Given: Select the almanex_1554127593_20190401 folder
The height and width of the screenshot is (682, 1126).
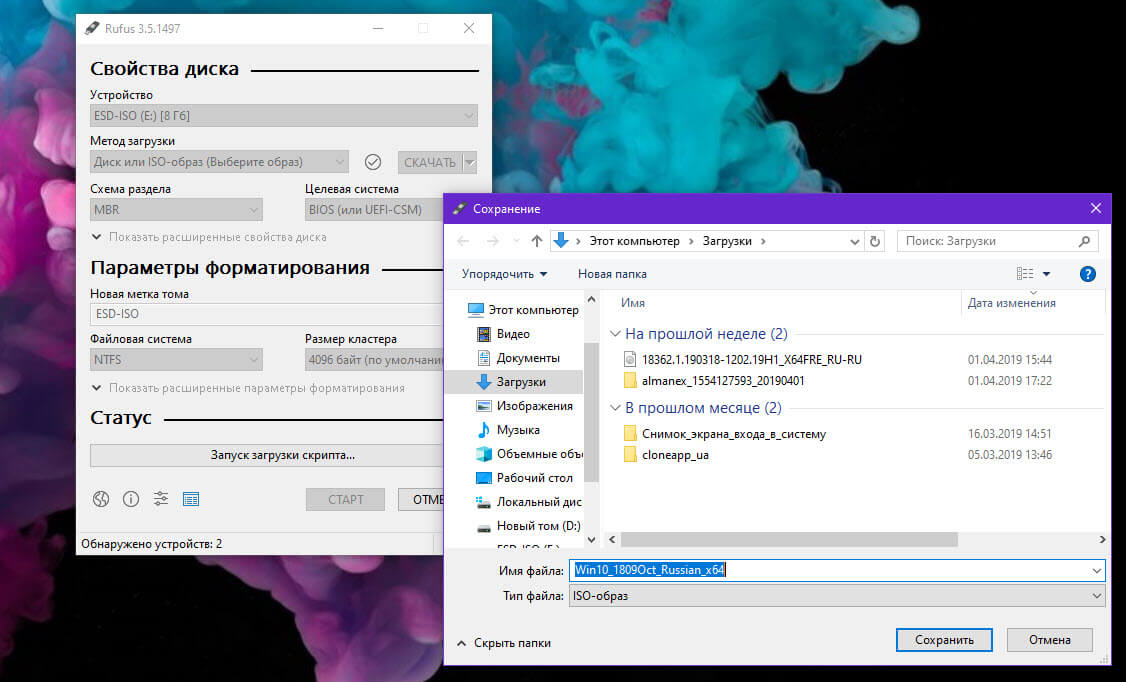Looking at the screenshot, I should (x=722, y=380).
